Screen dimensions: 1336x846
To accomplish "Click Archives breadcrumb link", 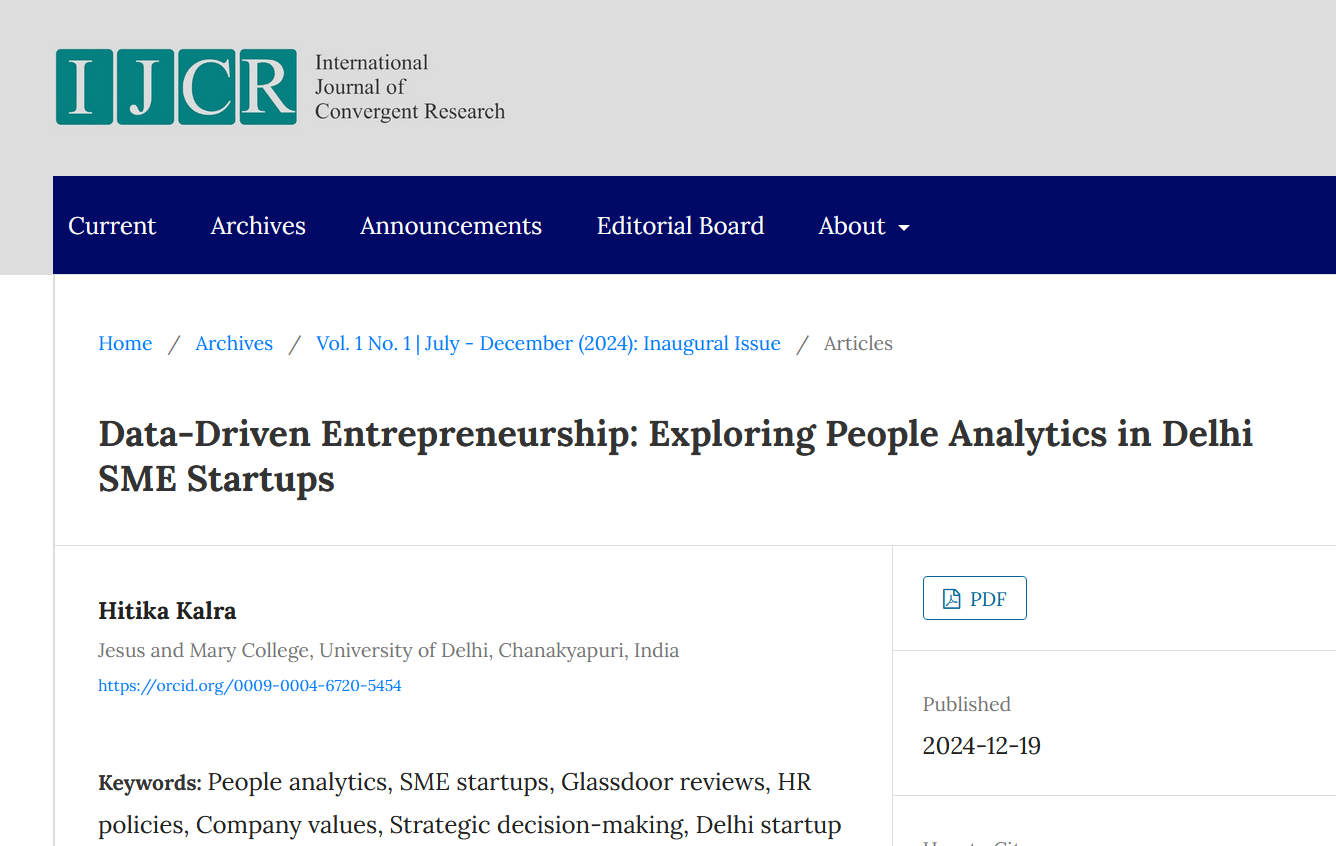I will 234,343.
